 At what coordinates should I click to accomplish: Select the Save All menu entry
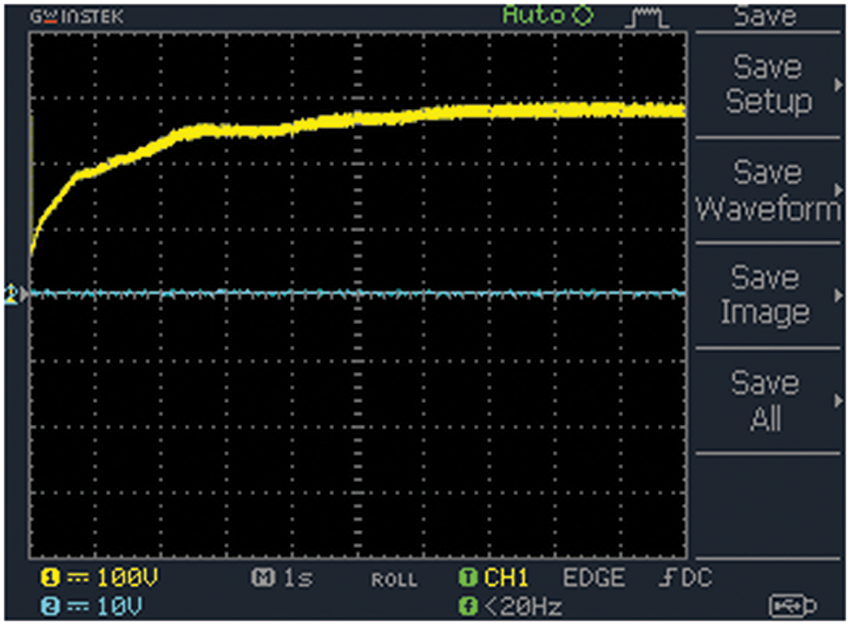coord(767,400)
